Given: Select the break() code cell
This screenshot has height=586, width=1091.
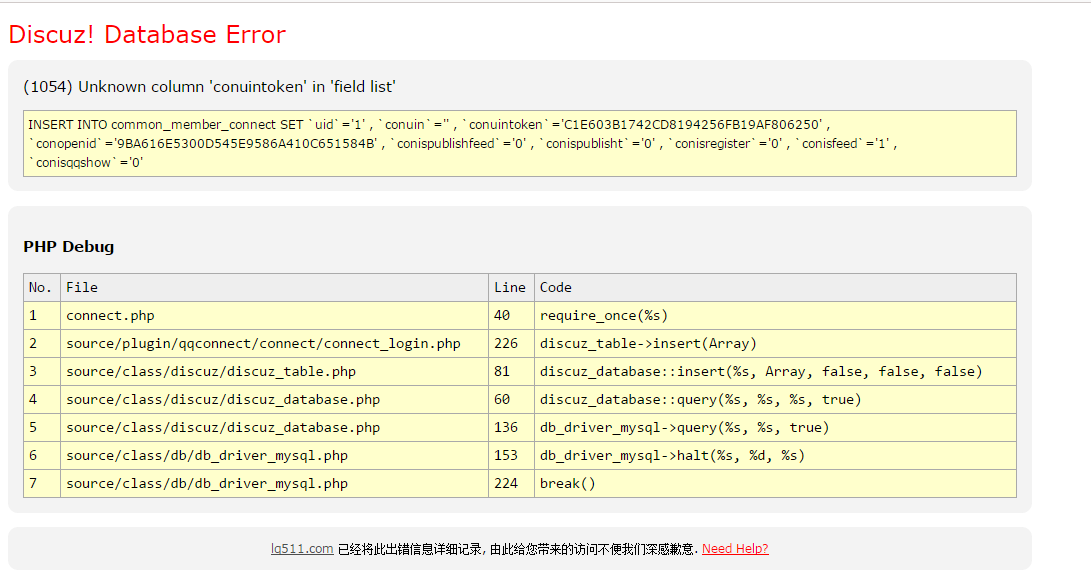Looking at the screenshot, I should [x=567, y=484].
